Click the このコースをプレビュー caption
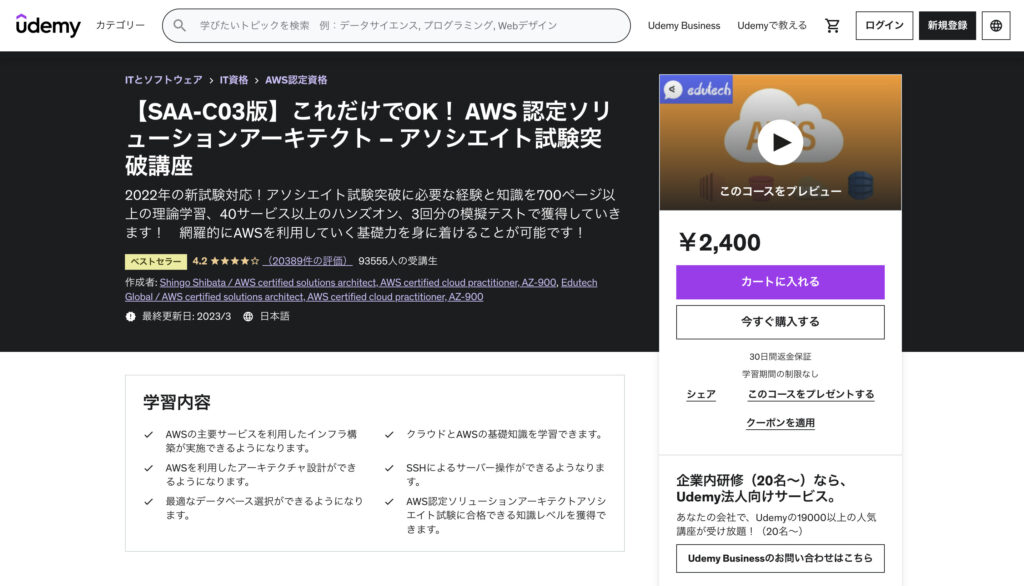This screenshot has height=586, width=1024. (780, 191)
